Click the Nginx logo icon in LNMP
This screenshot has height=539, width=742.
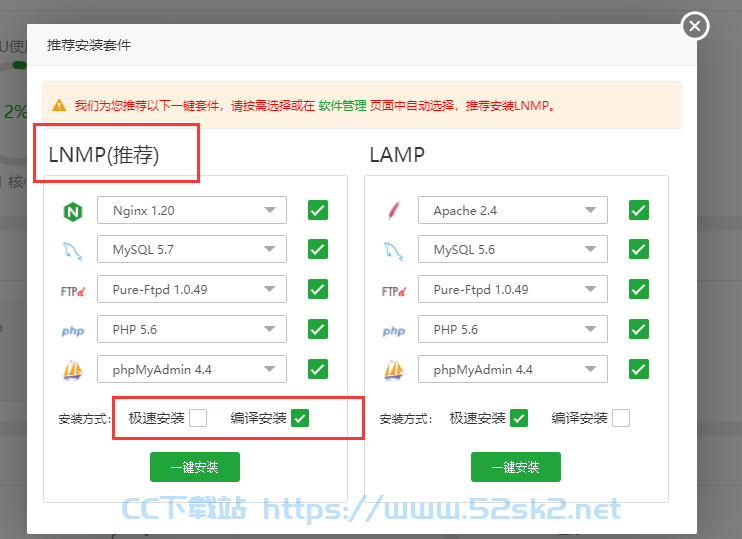(73, 212)
